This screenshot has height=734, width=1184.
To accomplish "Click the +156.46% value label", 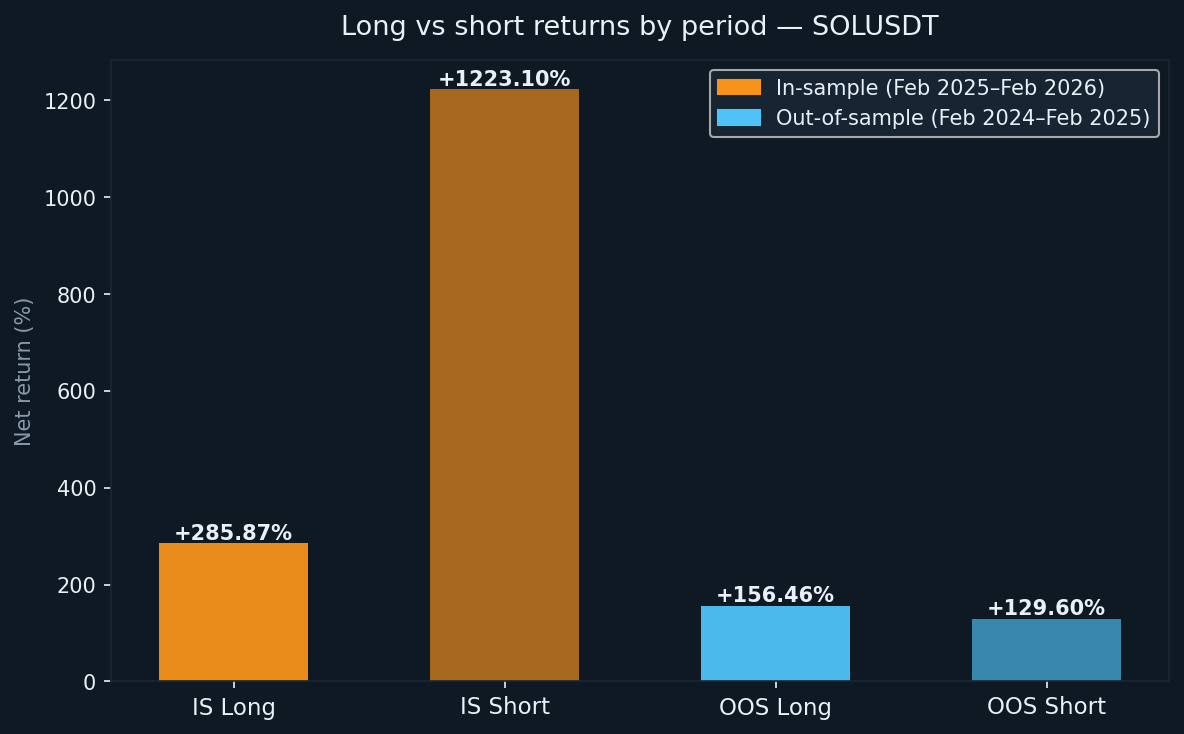I will pyautogui.click(x=775, y=595).
